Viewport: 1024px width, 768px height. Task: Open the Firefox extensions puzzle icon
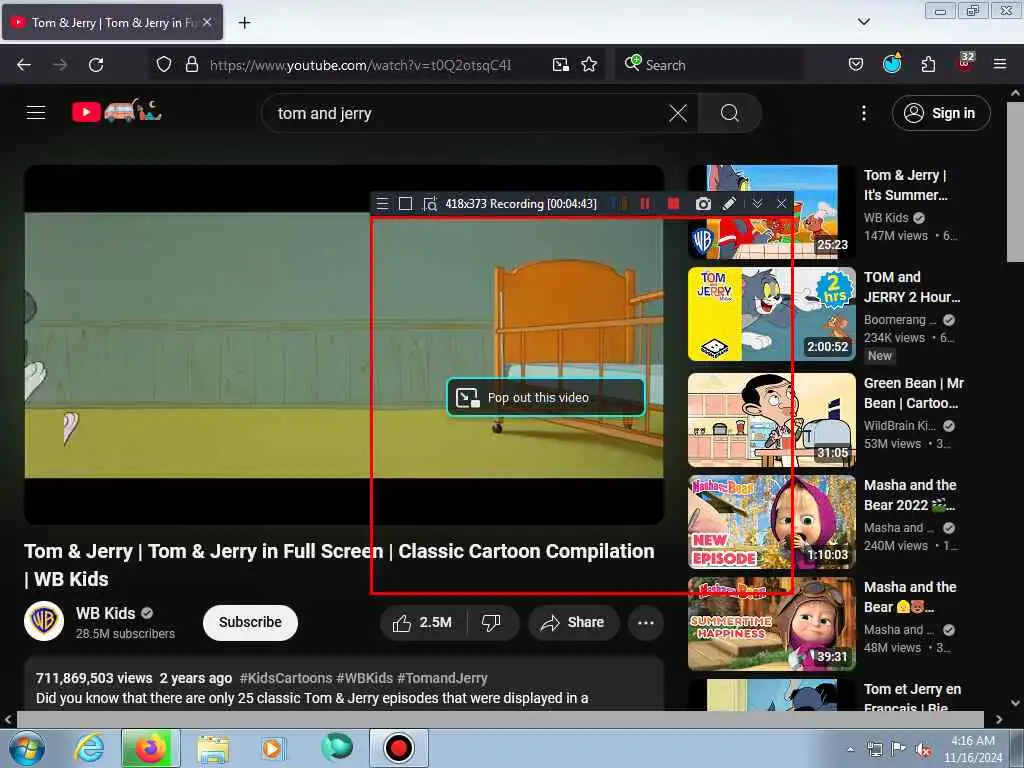928,65
